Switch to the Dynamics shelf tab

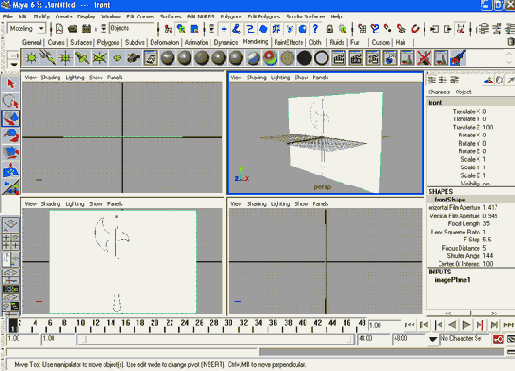click(x=226, y=43)
